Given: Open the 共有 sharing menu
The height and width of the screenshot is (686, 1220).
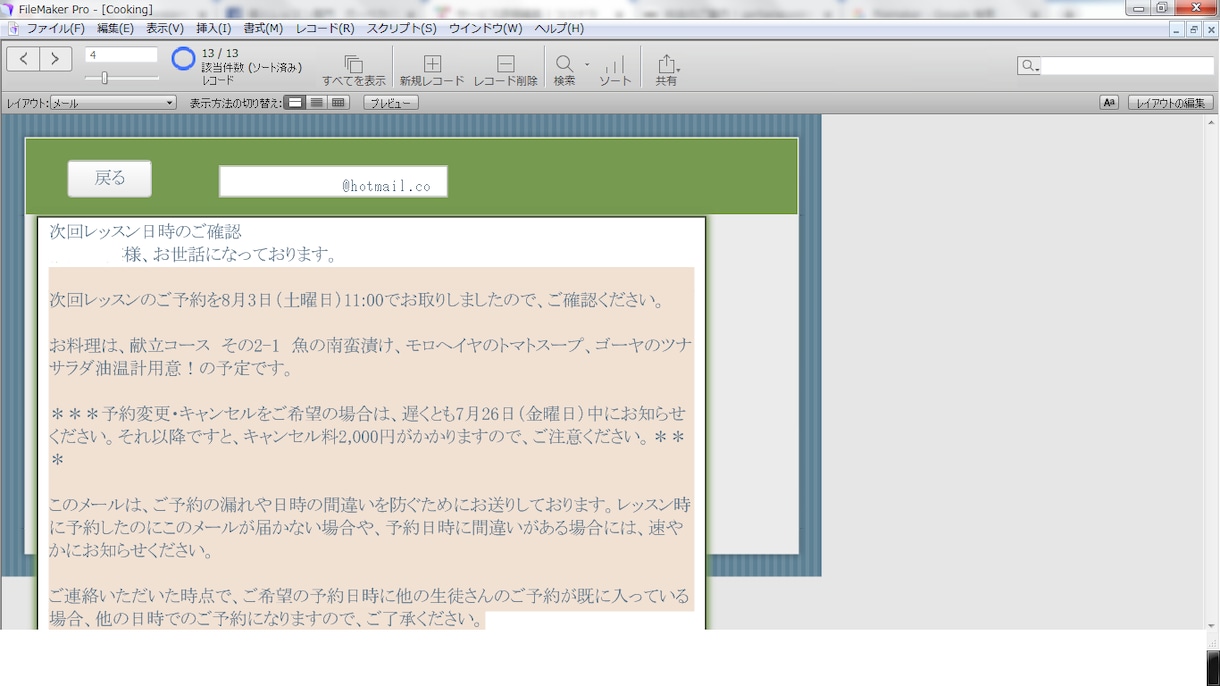Looking at the screenshot, I should [666, 70].
